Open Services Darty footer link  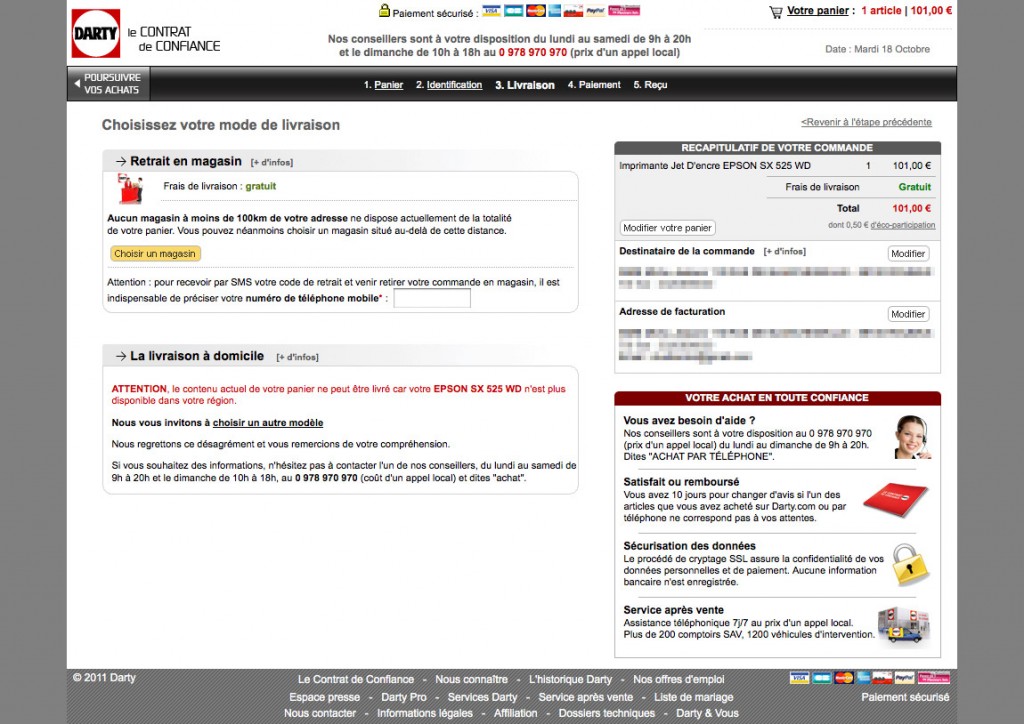click(483, 697)
